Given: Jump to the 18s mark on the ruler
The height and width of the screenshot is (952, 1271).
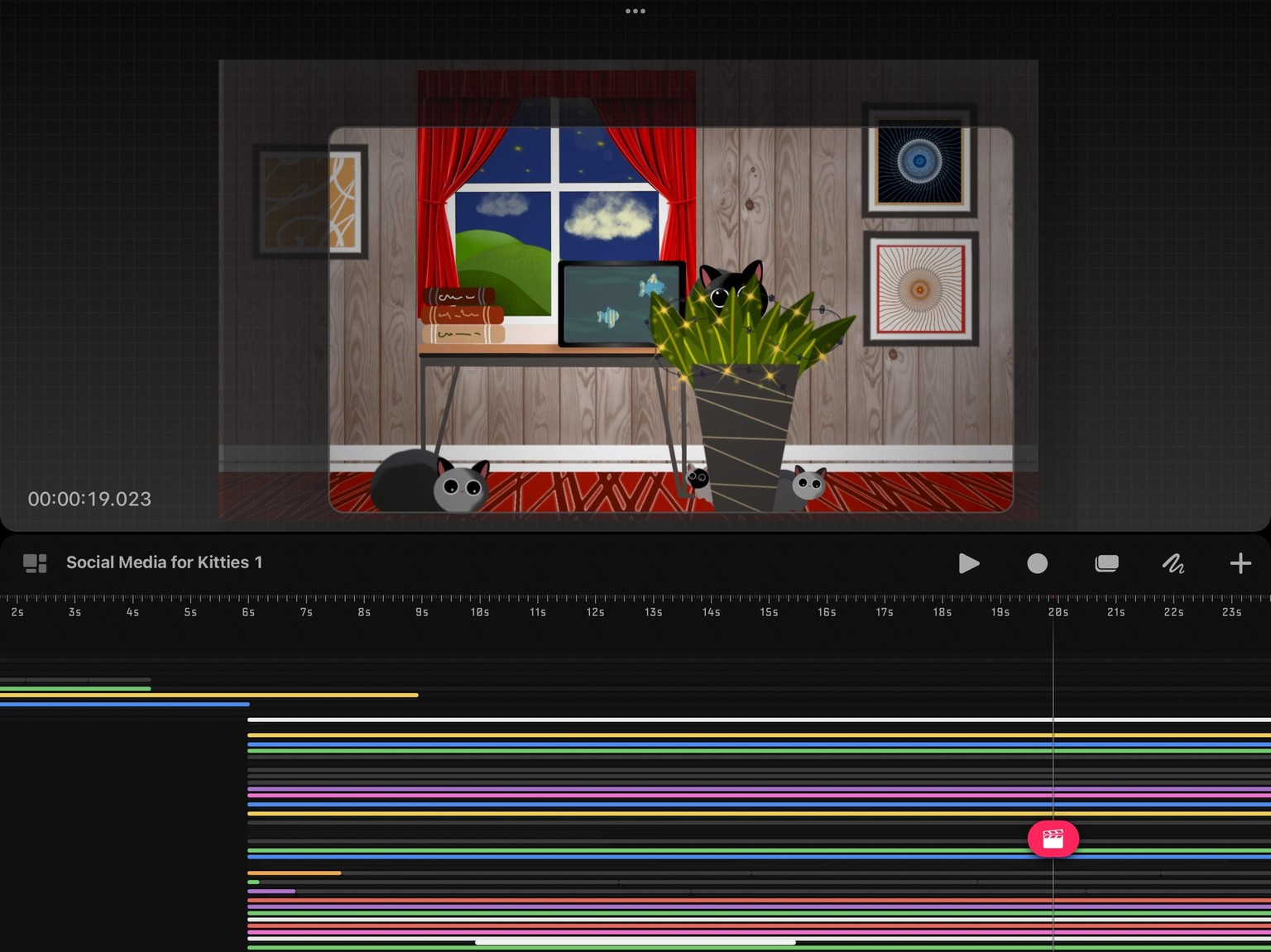Looking at the screenshot, I should coord(942,612).
